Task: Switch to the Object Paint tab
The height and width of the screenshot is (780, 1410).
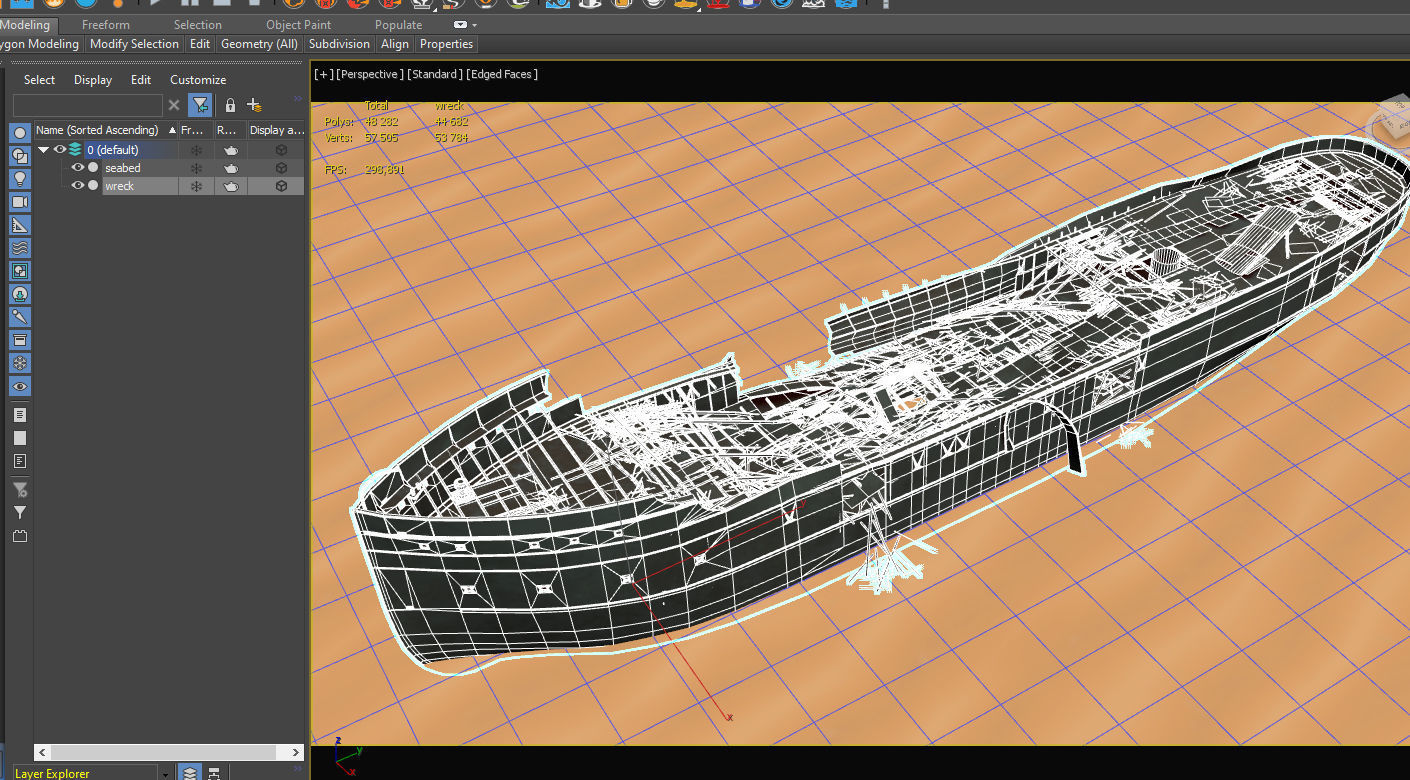Action: (299, 25)
